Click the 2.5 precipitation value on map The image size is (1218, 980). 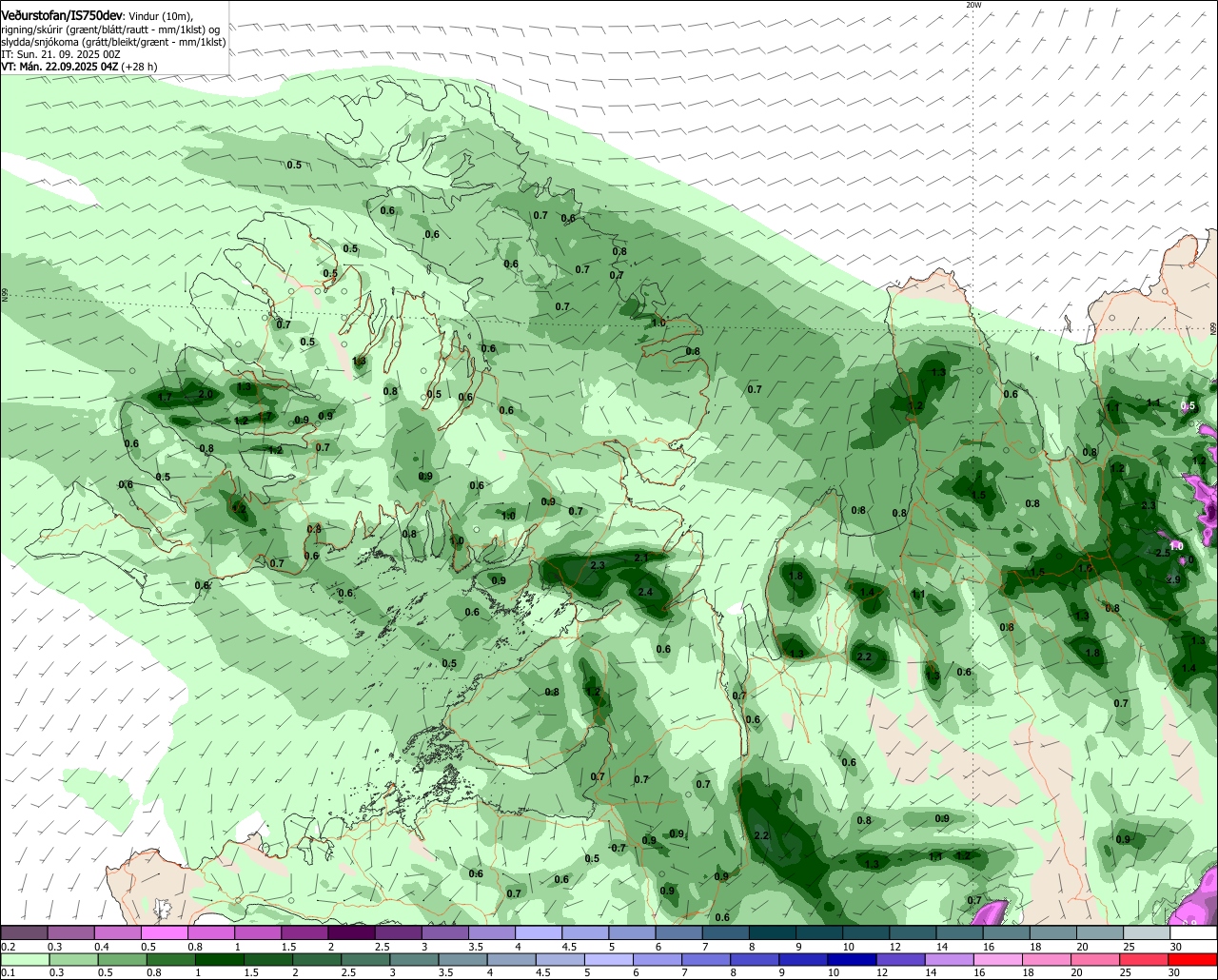(1163, 553)
